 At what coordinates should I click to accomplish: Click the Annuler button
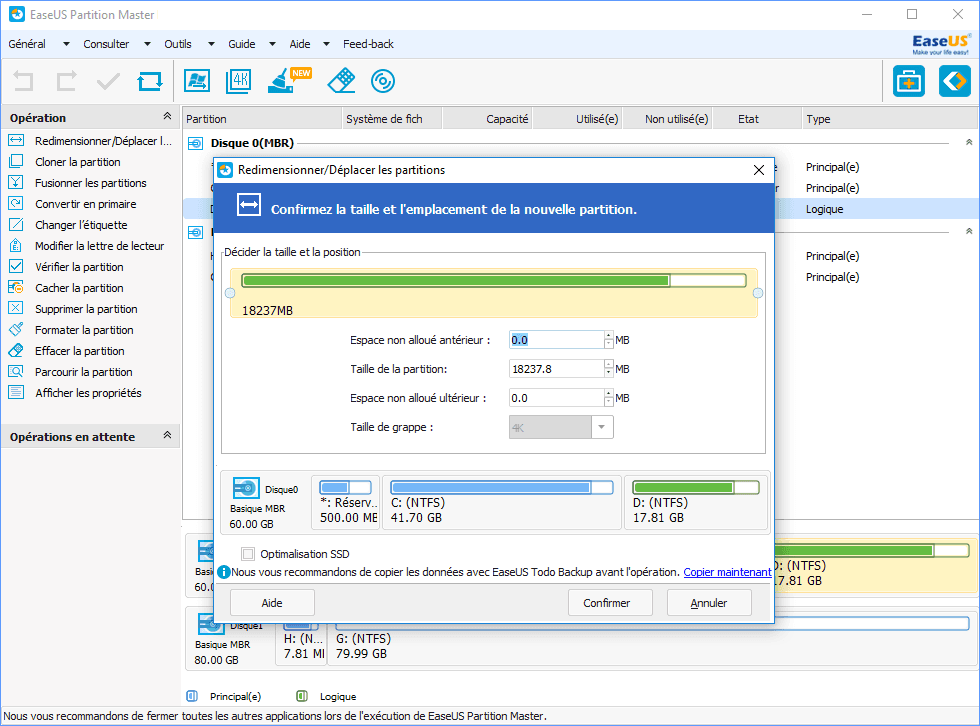click(709, 603)
